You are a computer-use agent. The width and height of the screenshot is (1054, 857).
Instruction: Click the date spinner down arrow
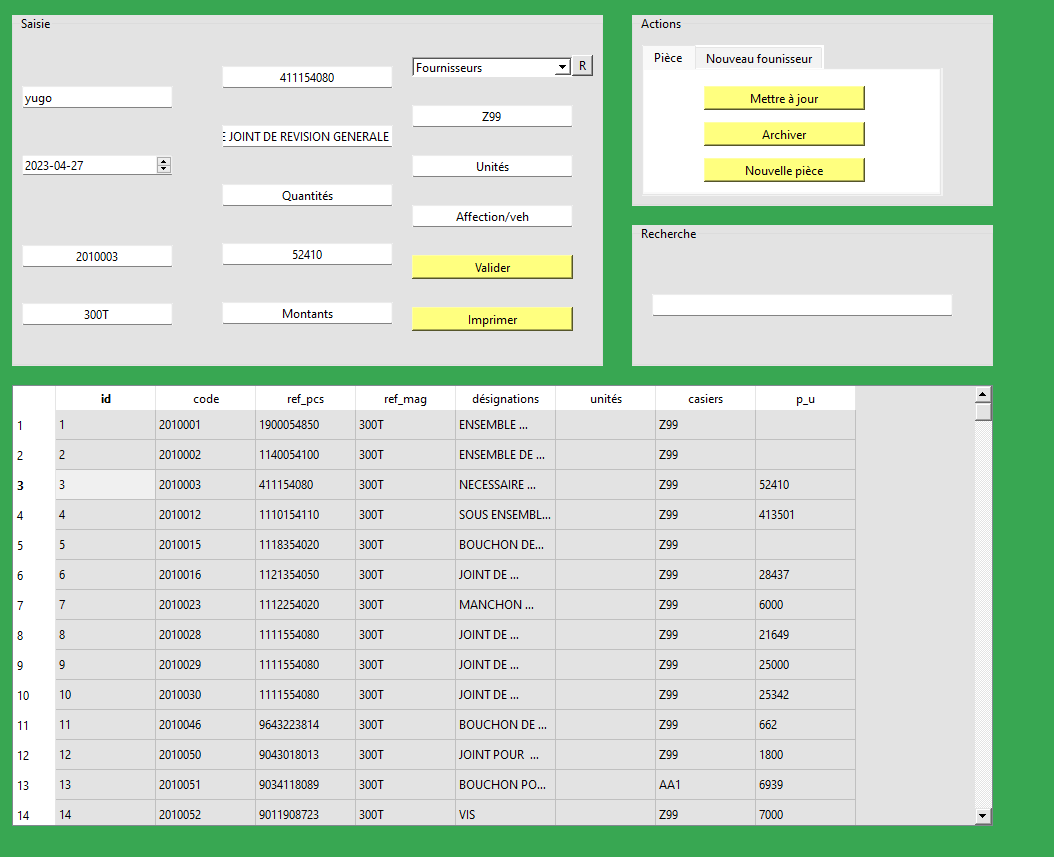click(x=163, y=169)
